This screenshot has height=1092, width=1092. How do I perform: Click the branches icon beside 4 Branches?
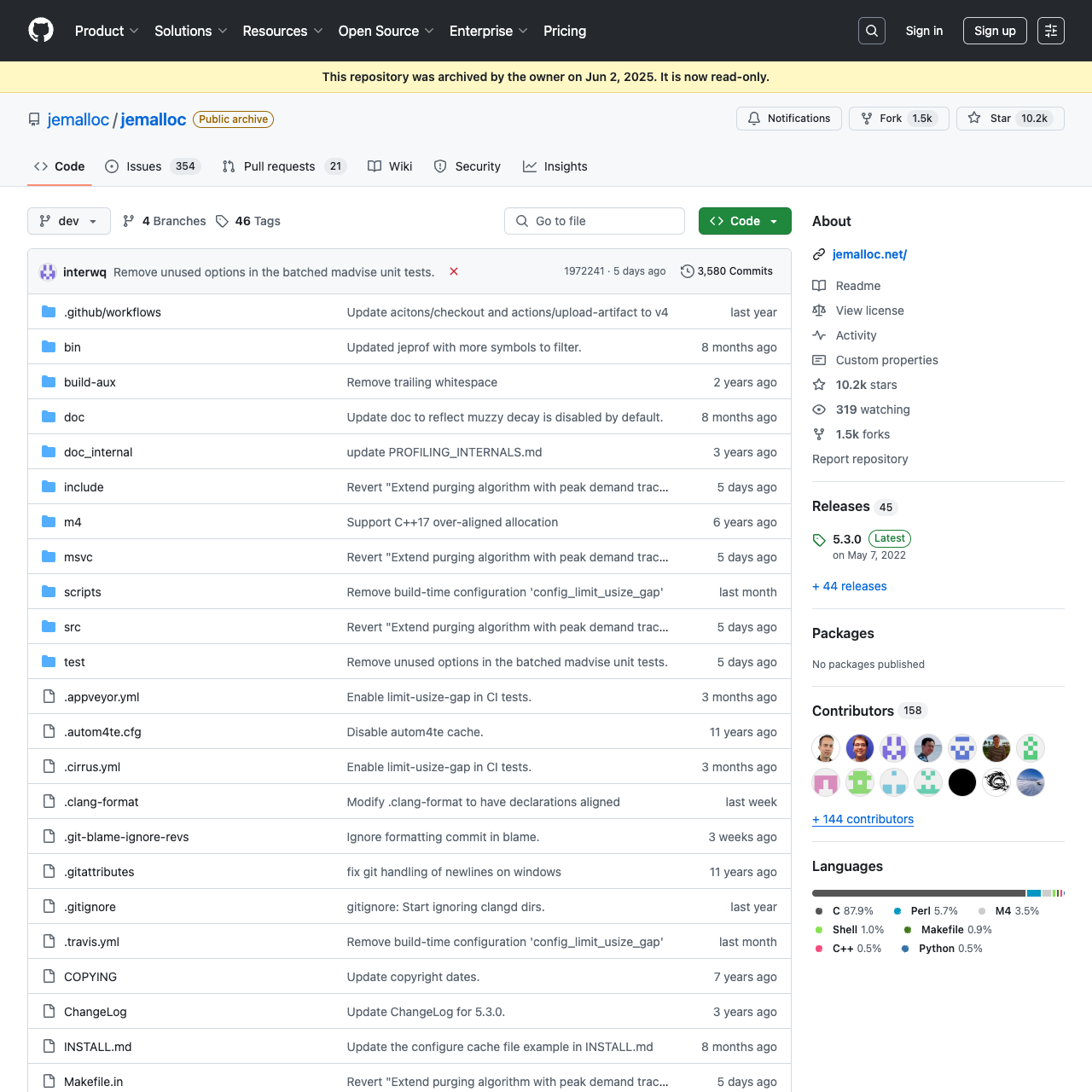point(129,221)
